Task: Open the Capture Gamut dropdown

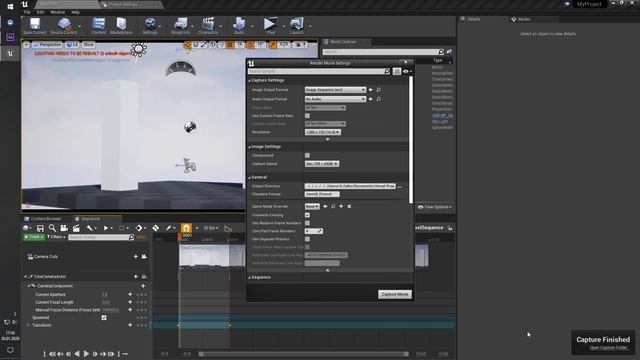Action: pyautogui.click(x=322, y=164)
